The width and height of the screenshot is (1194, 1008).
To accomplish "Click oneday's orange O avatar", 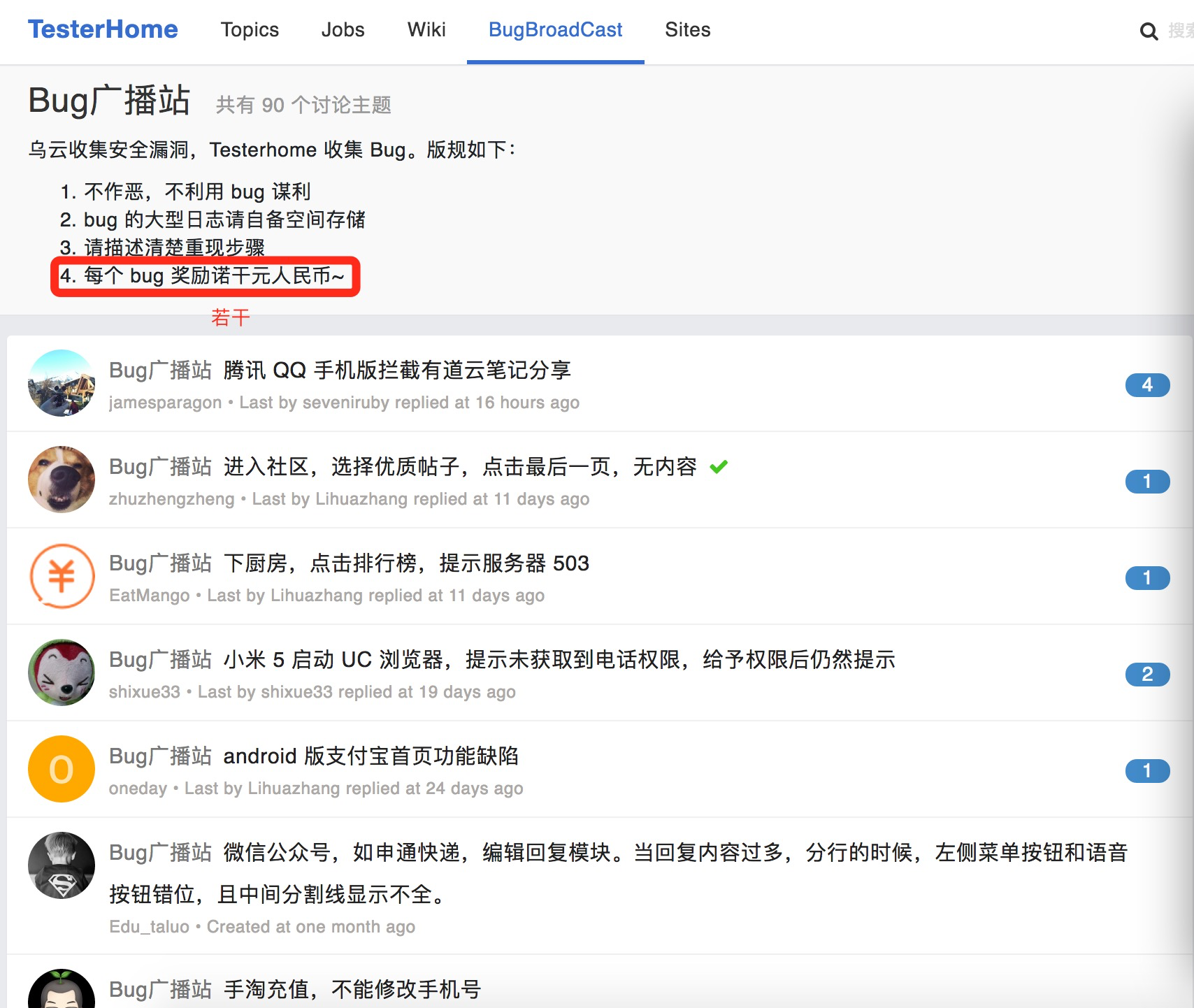I will (62, 769).
